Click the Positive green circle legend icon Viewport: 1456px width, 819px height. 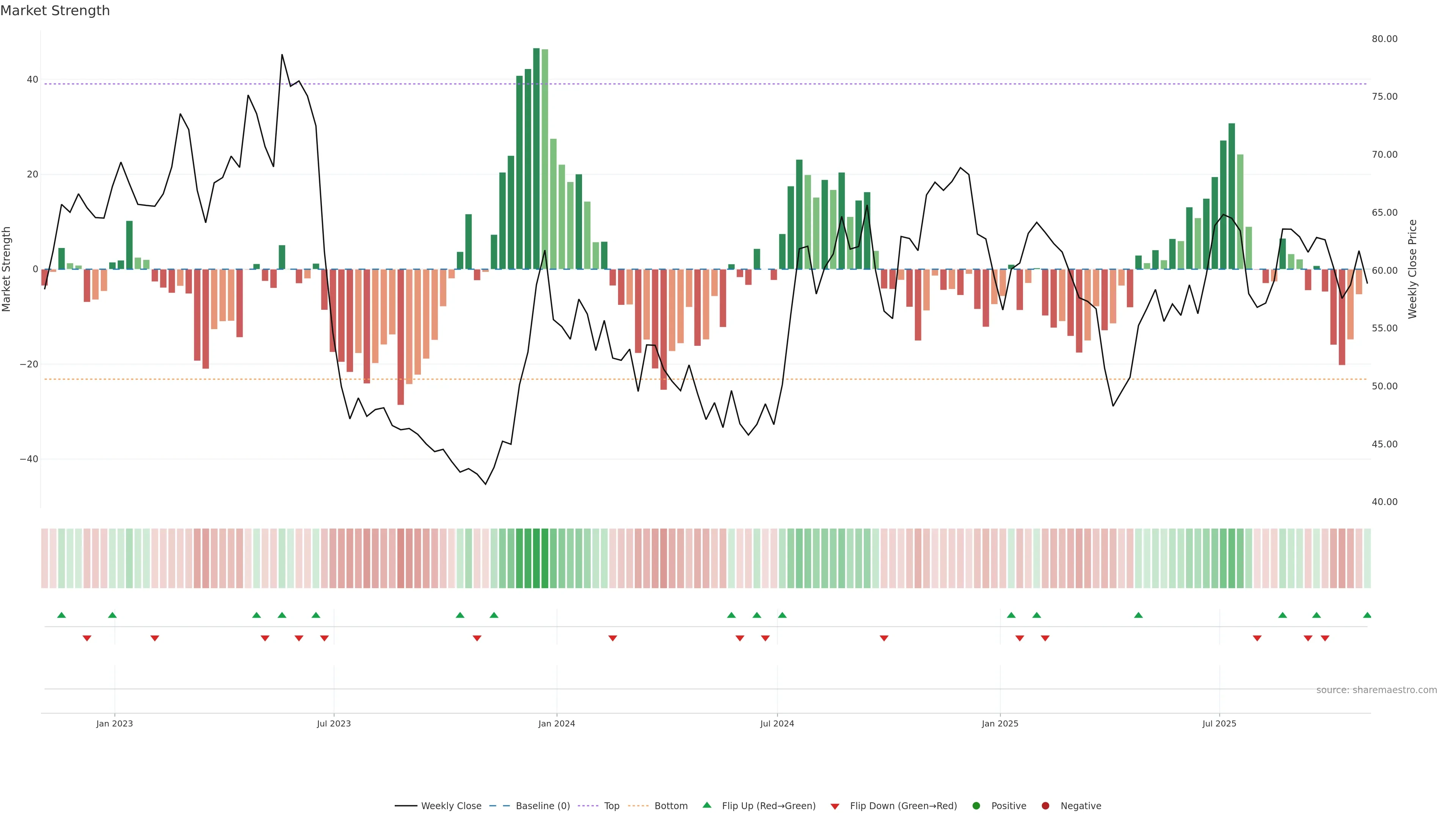[x=976, y=805]
